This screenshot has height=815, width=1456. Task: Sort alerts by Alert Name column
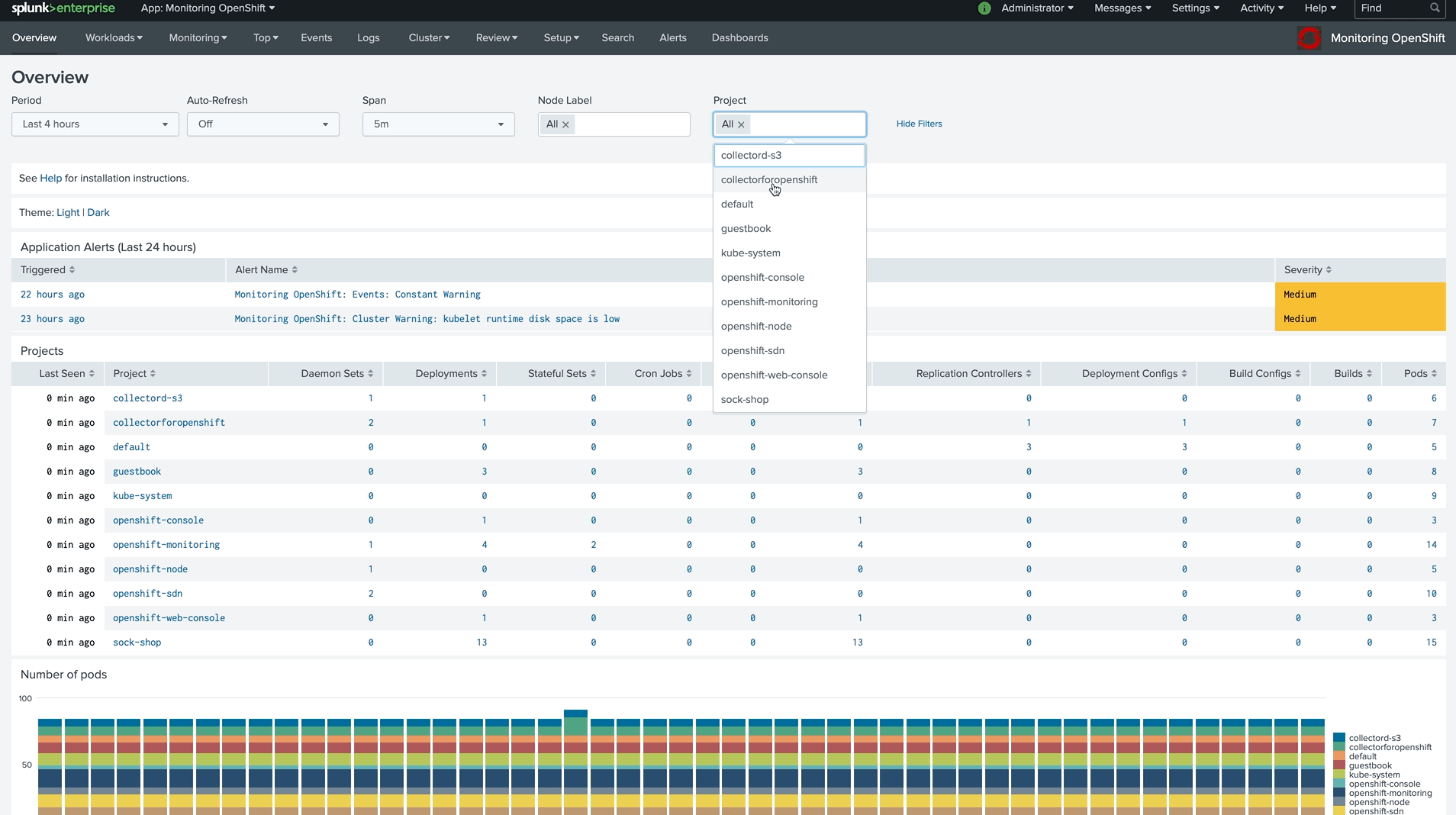tap(266, 270)
